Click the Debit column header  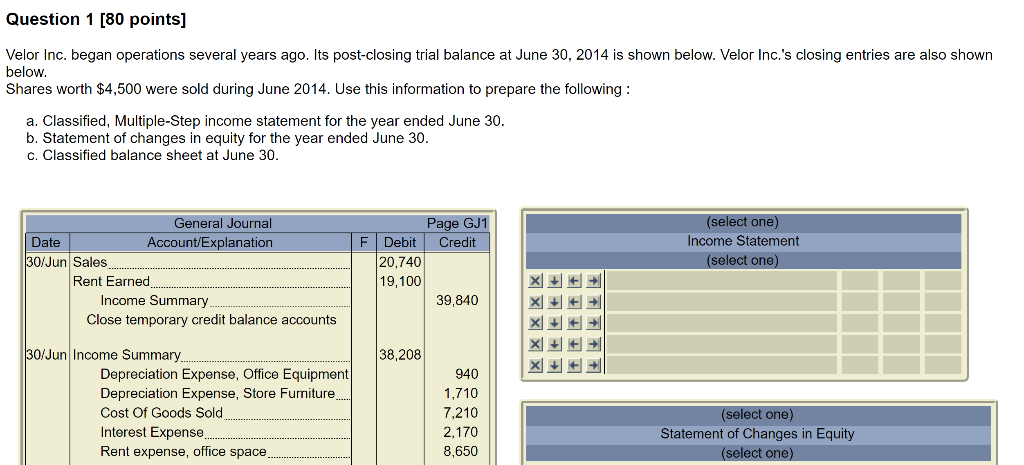[x=400, y=242]
